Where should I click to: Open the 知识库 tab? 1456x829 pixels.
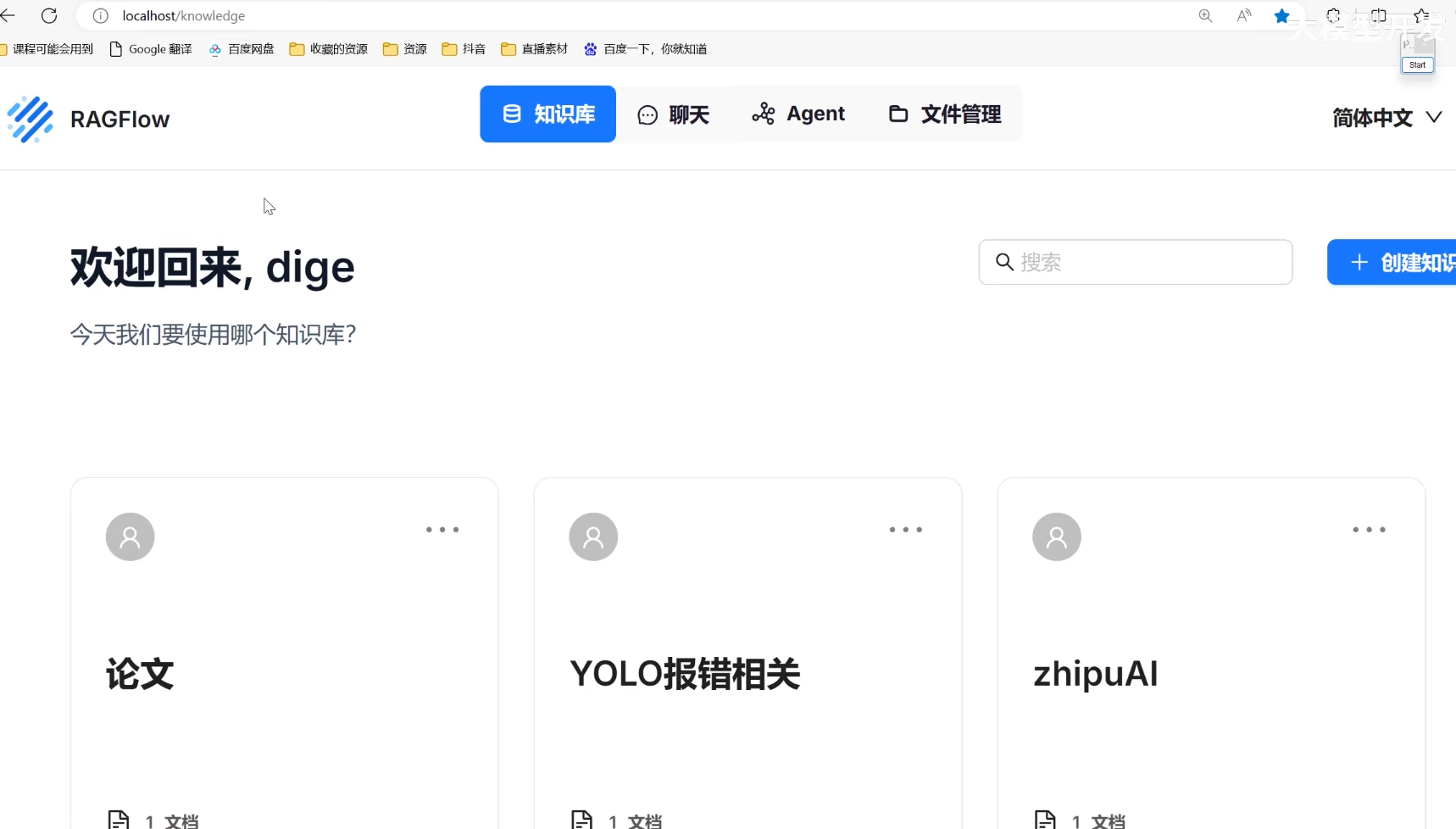[x=548, y=114]
